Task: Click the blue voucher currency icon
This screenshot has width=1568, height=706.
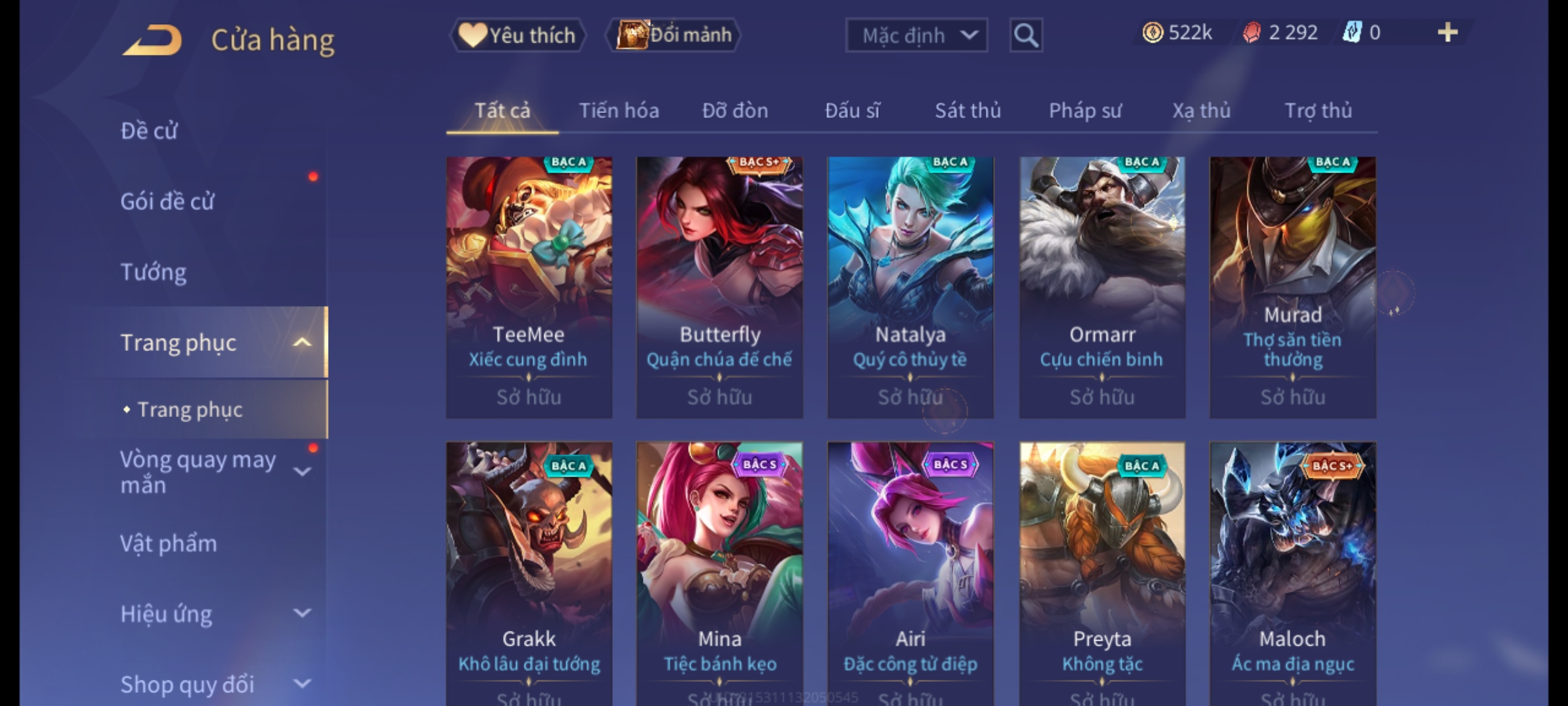Action: pos(1352,32)
